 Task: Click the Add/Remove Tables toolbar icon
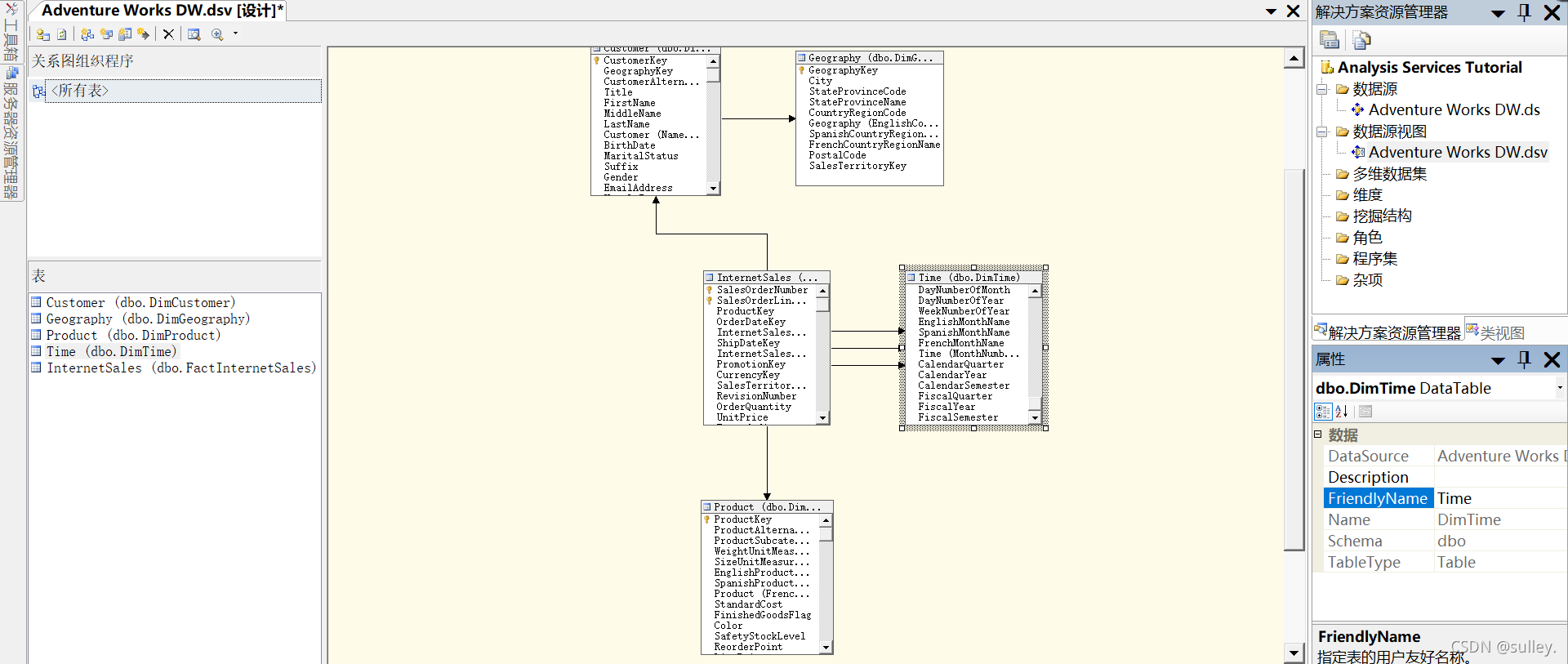(x=43, y=34)
